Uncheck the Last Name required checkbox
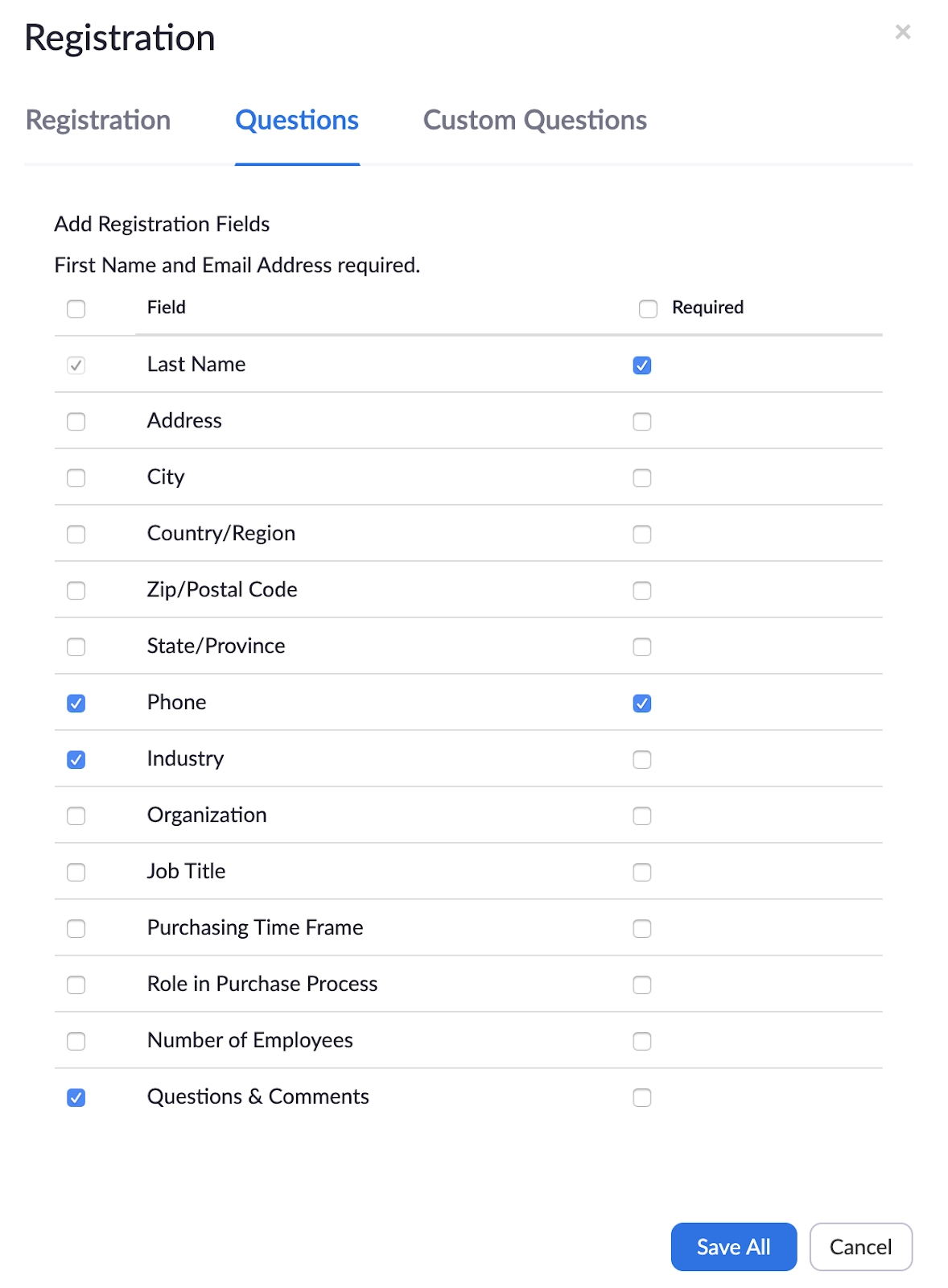 click(642, 365)
